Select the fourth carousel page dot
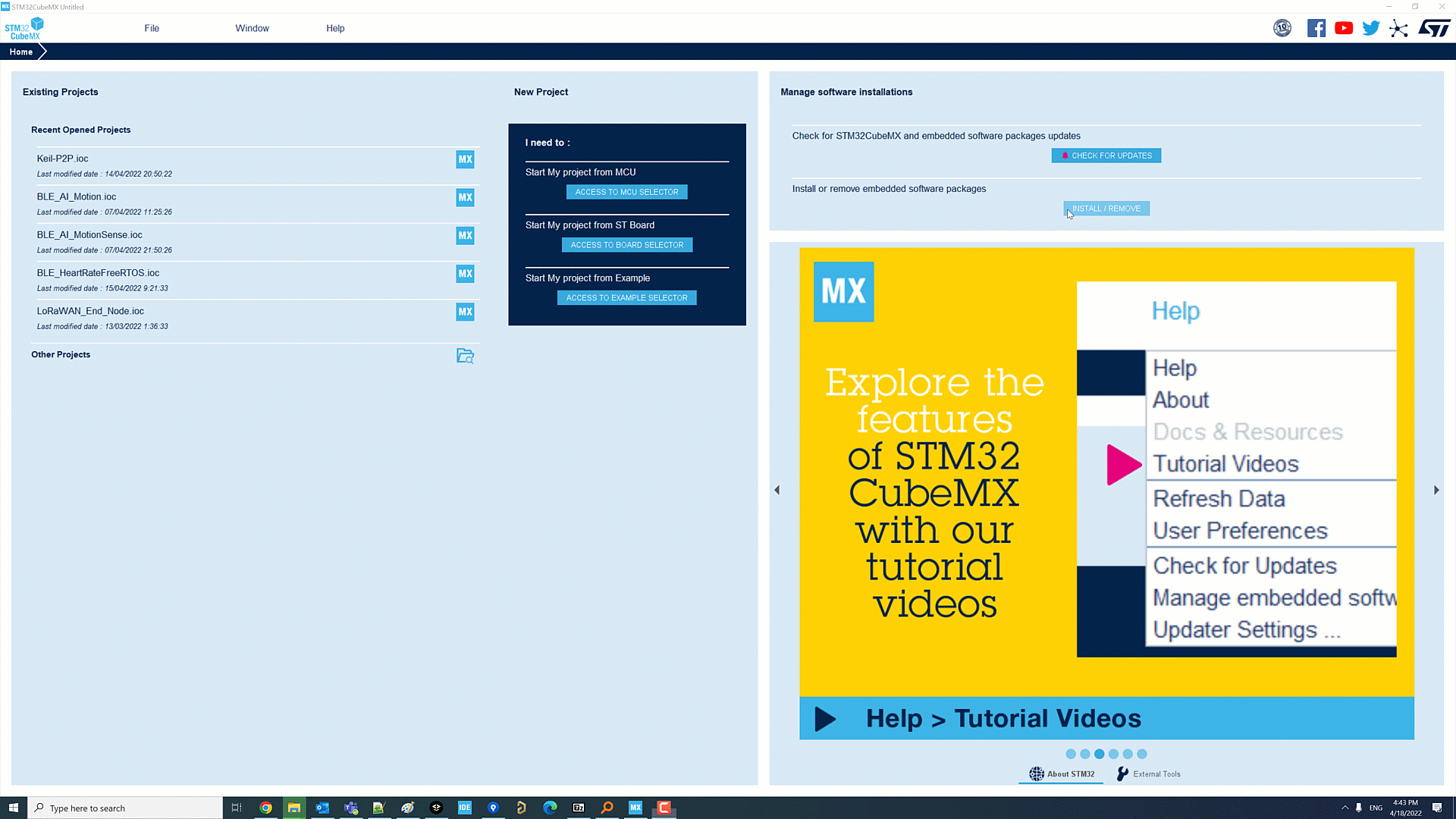 coord(1113,754)
